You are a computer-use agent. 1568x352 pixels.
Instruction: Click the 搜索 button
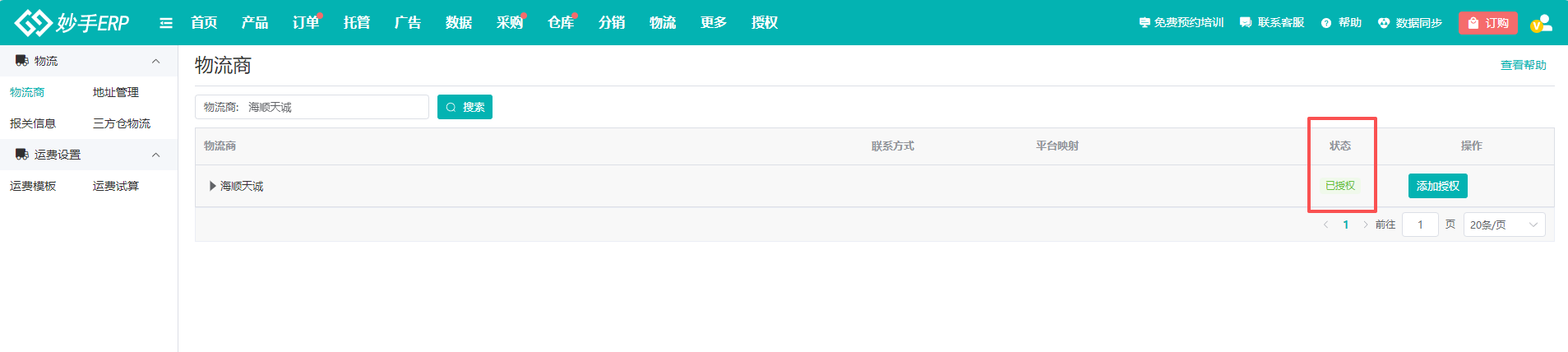[x=465, y=107]
